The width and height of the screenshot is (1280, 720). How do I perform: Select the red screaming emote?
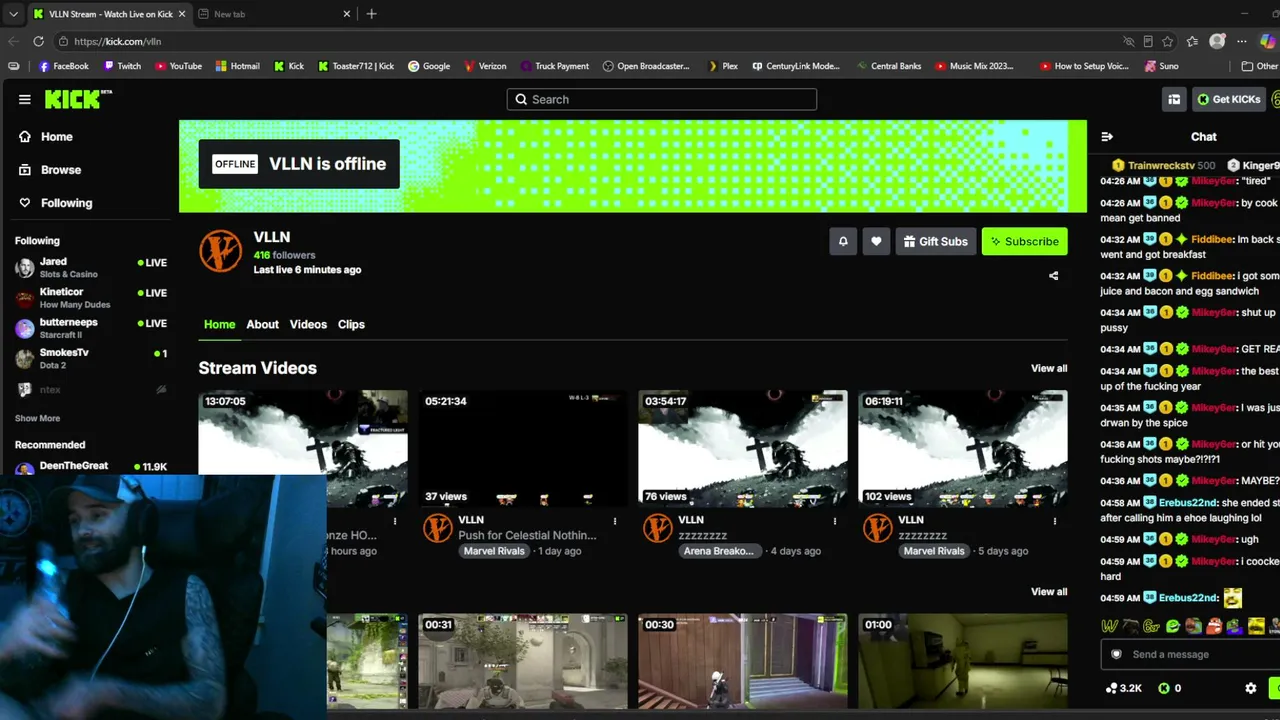point(1214,626)
